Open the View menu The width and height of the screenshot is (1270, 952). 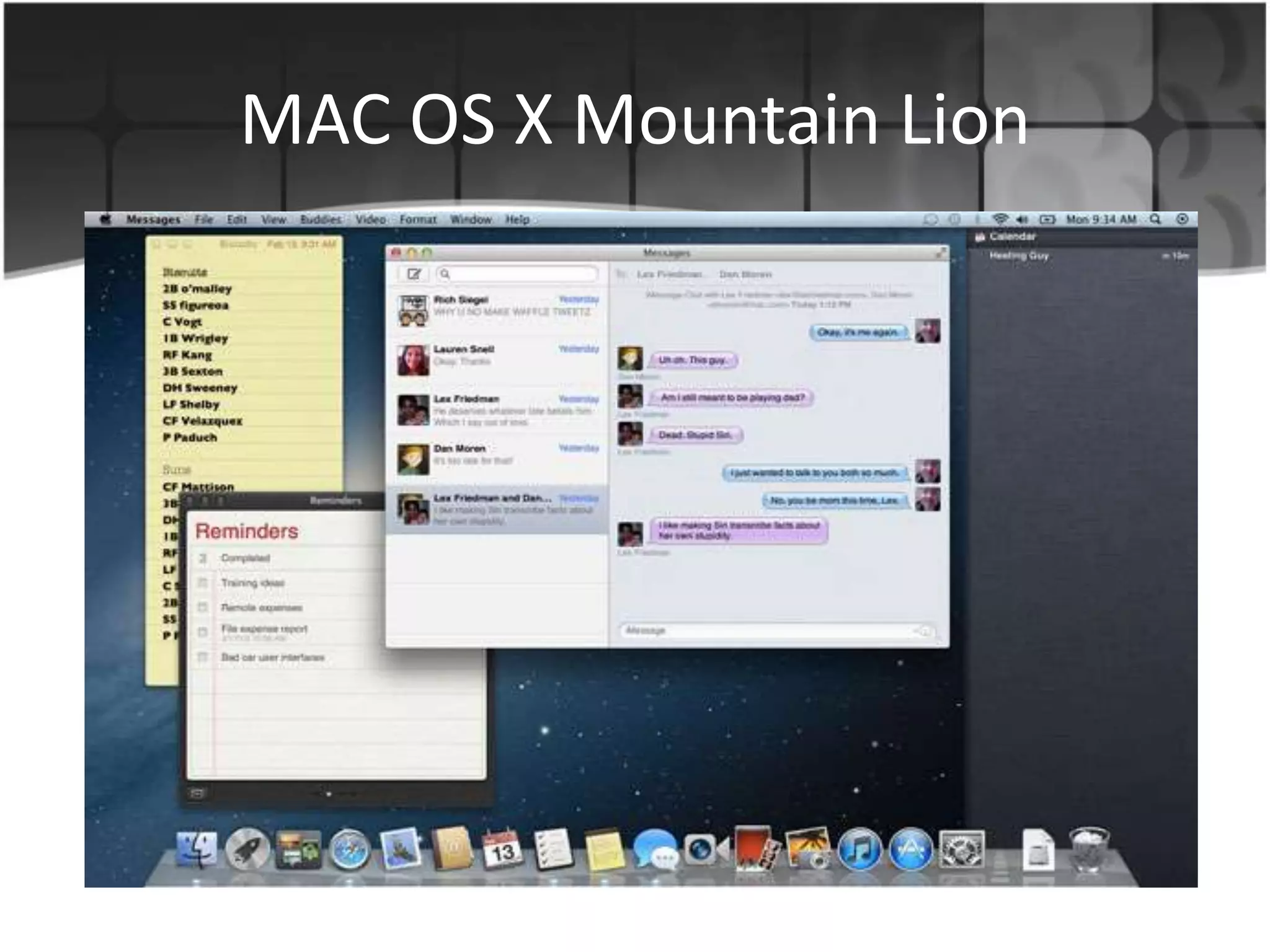click(x=273, y=219)
